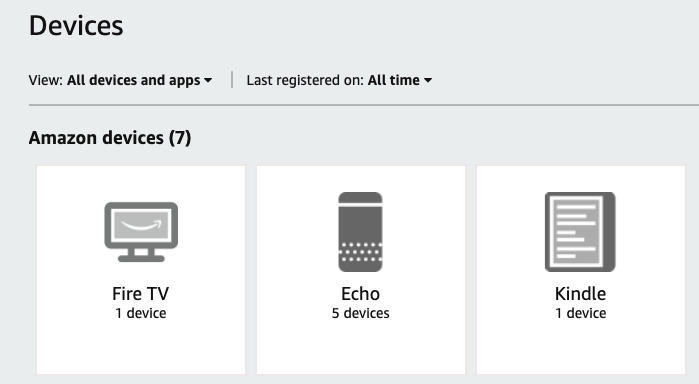Viewport: 699px width, 384px height.
Task: Select 'All time' registration filter
Action: coord(394,80)
